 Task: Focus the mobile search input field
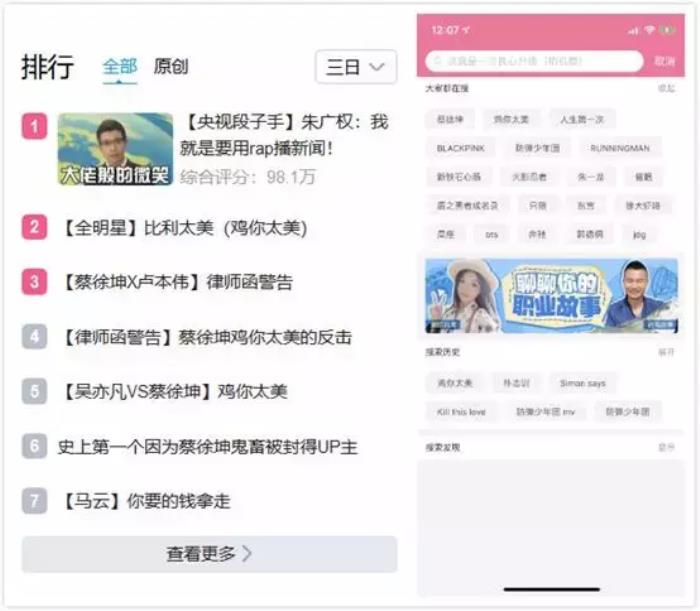coord(540,61)
